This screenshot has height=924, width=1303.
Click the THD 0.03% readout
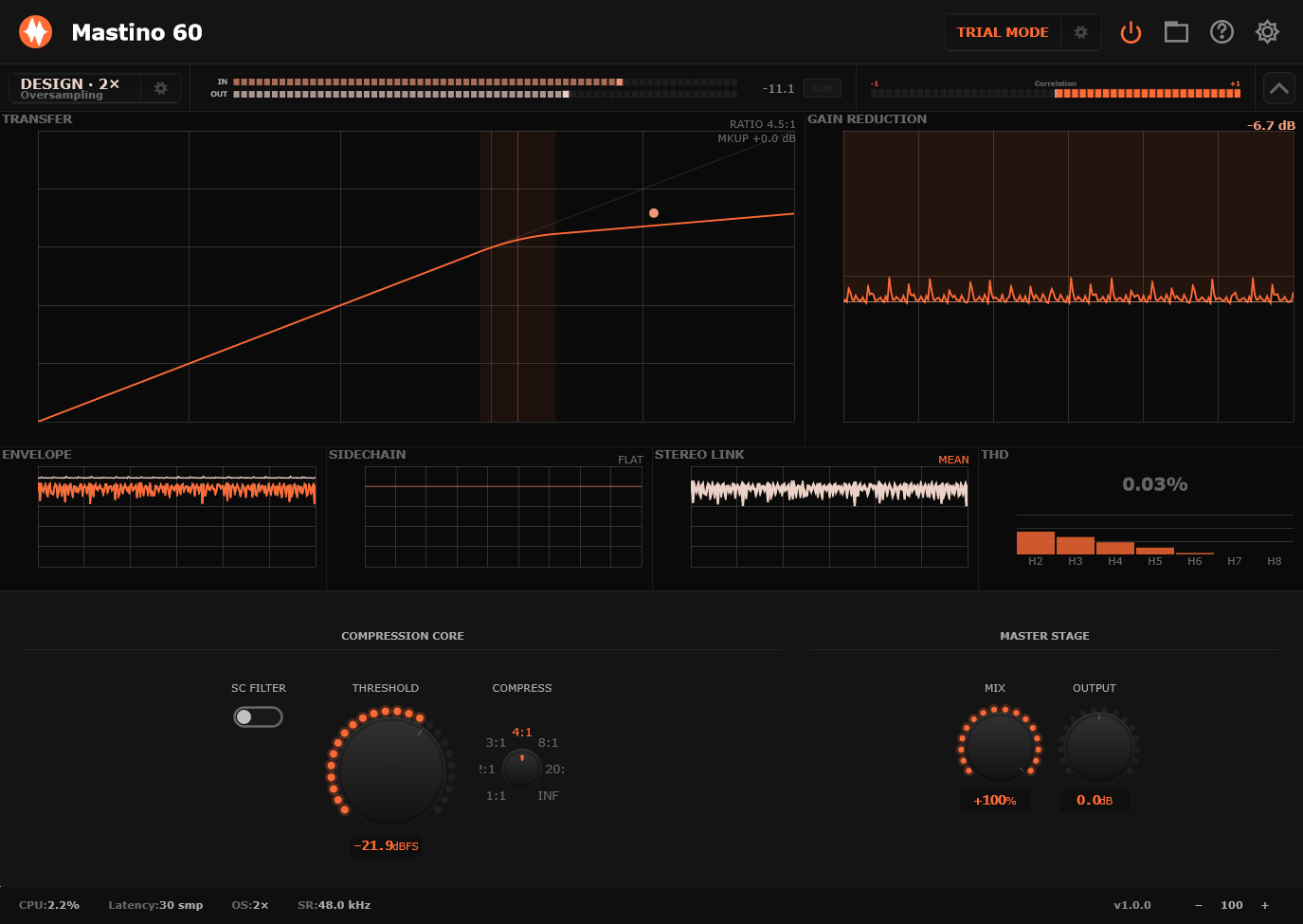coord(1155,484)
